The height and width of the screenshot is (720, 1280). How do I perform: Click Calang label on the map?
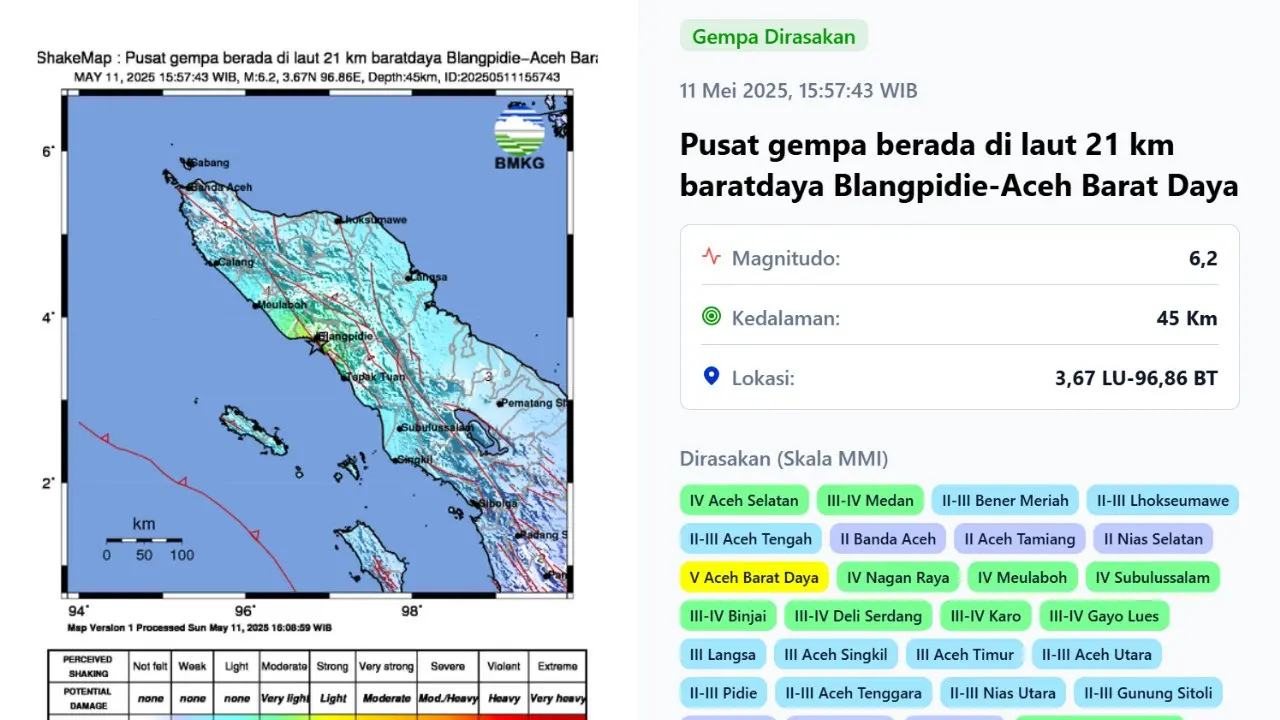point(237,262)
